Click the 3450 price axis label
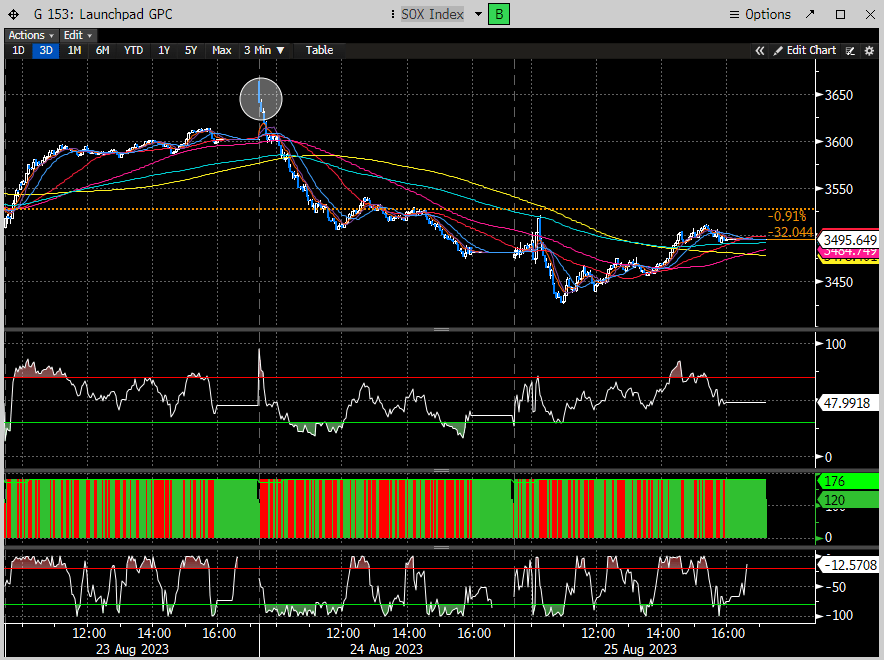 (838, 282)
